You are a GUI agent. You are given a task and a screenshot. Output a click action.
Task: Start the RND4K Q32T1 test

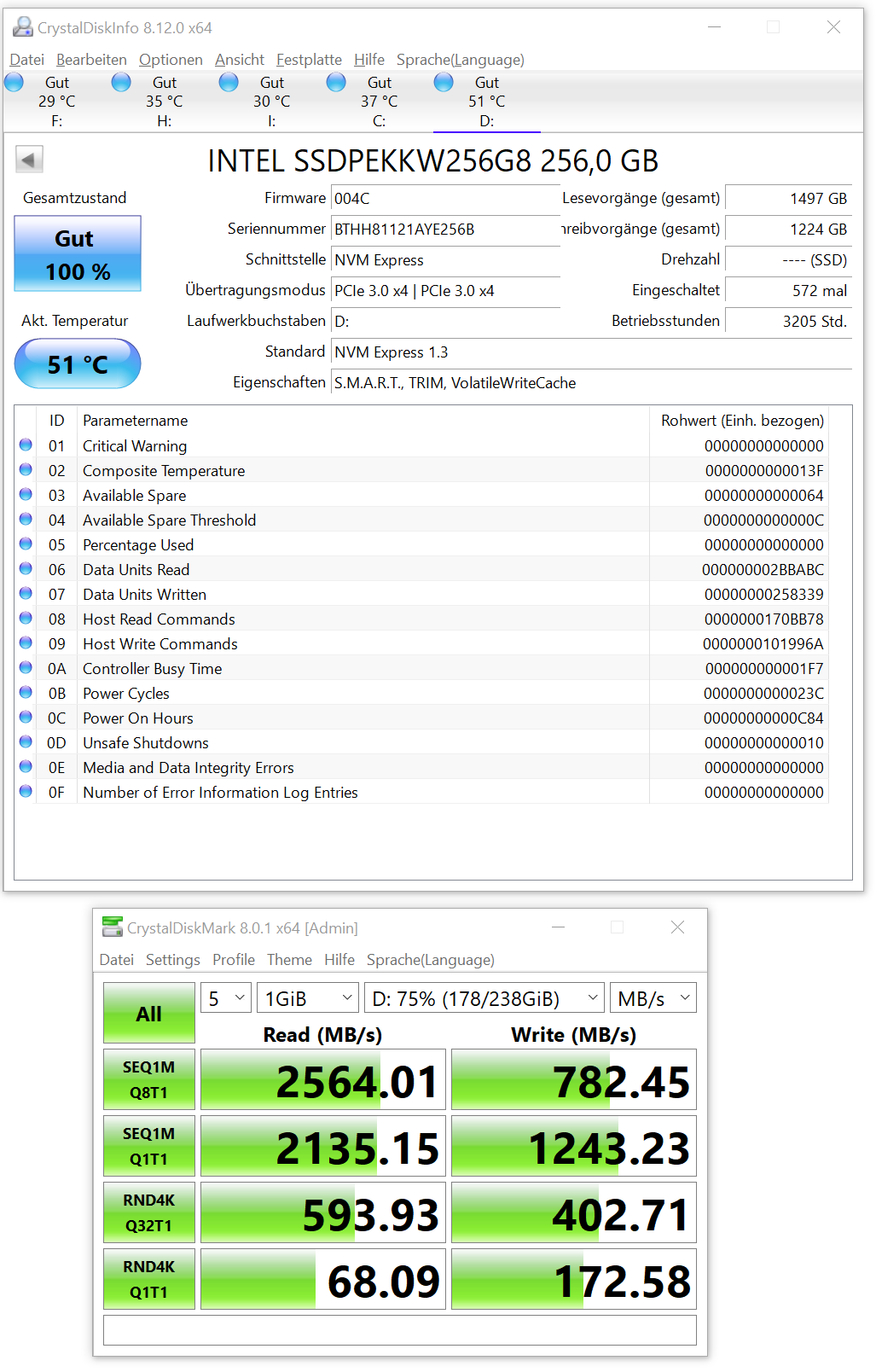click(x=149, y=1212)
